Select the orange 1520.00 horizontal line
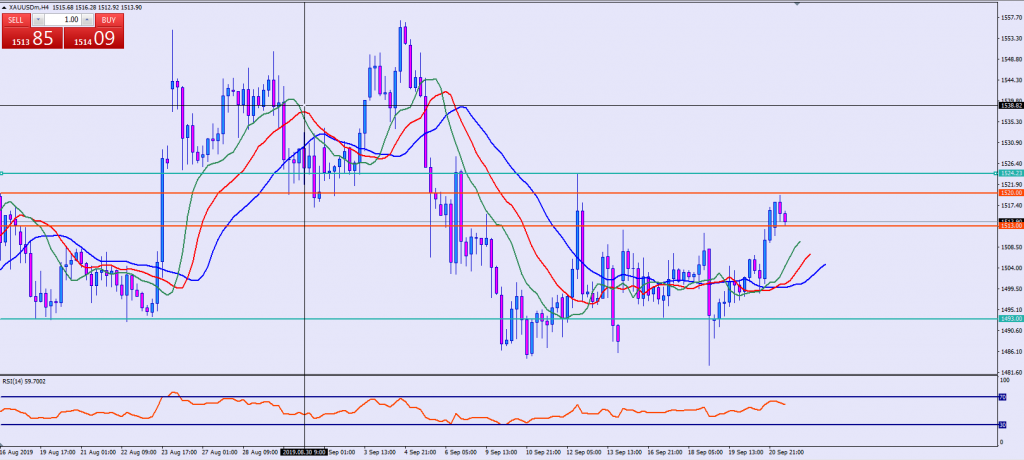The height and width of the screenshot is (460, 1024). (500, 192)
